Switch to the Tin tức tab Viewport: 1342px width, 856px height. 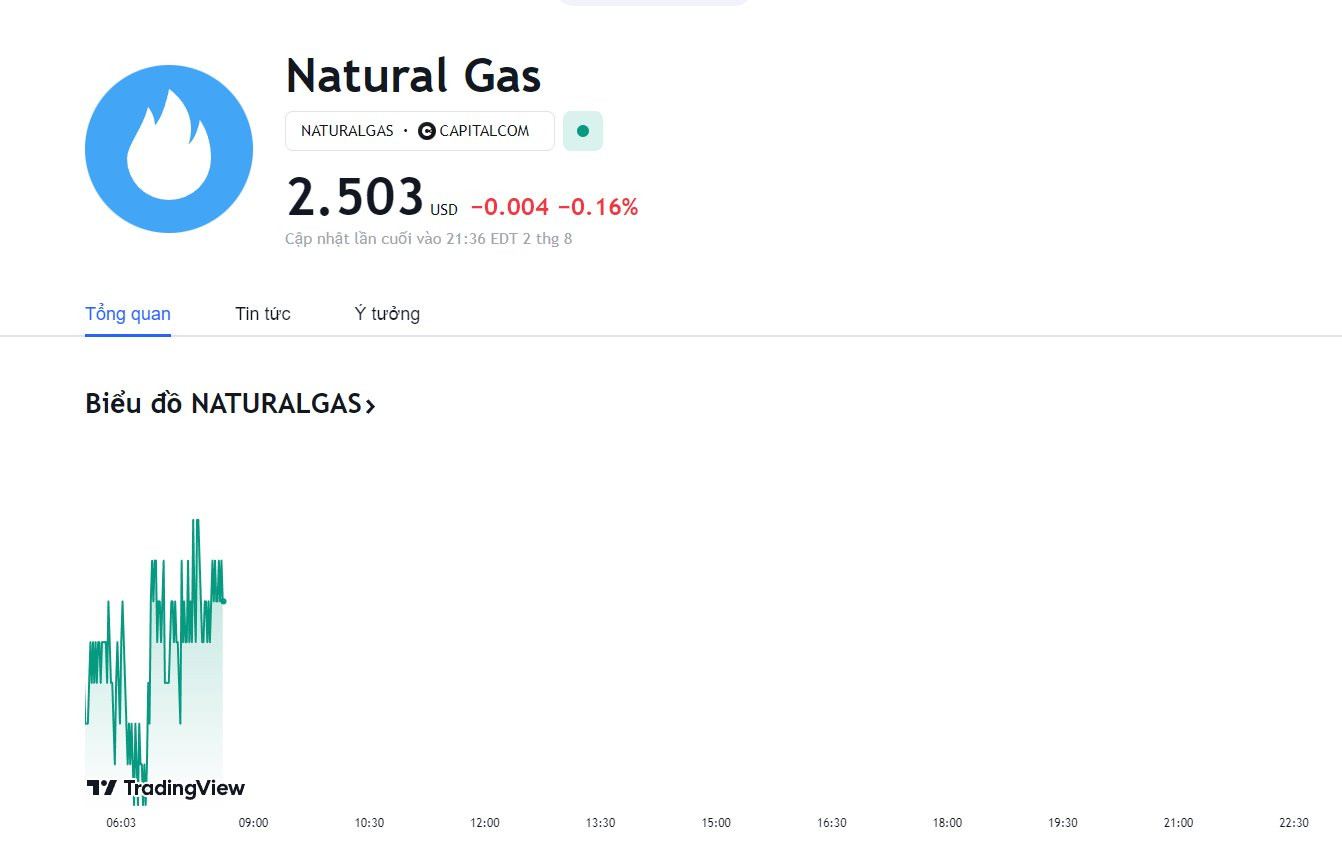pyautogui.click(x=263, y=314)
